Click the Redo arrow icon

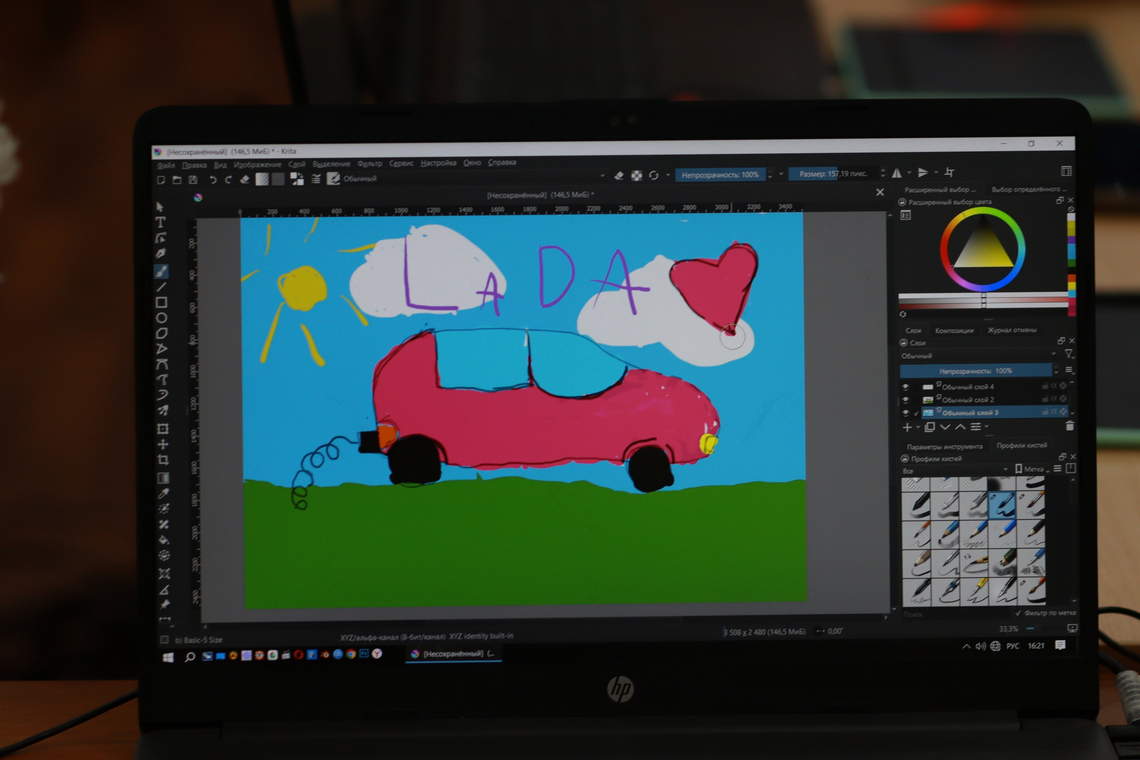tap(228, 180)
